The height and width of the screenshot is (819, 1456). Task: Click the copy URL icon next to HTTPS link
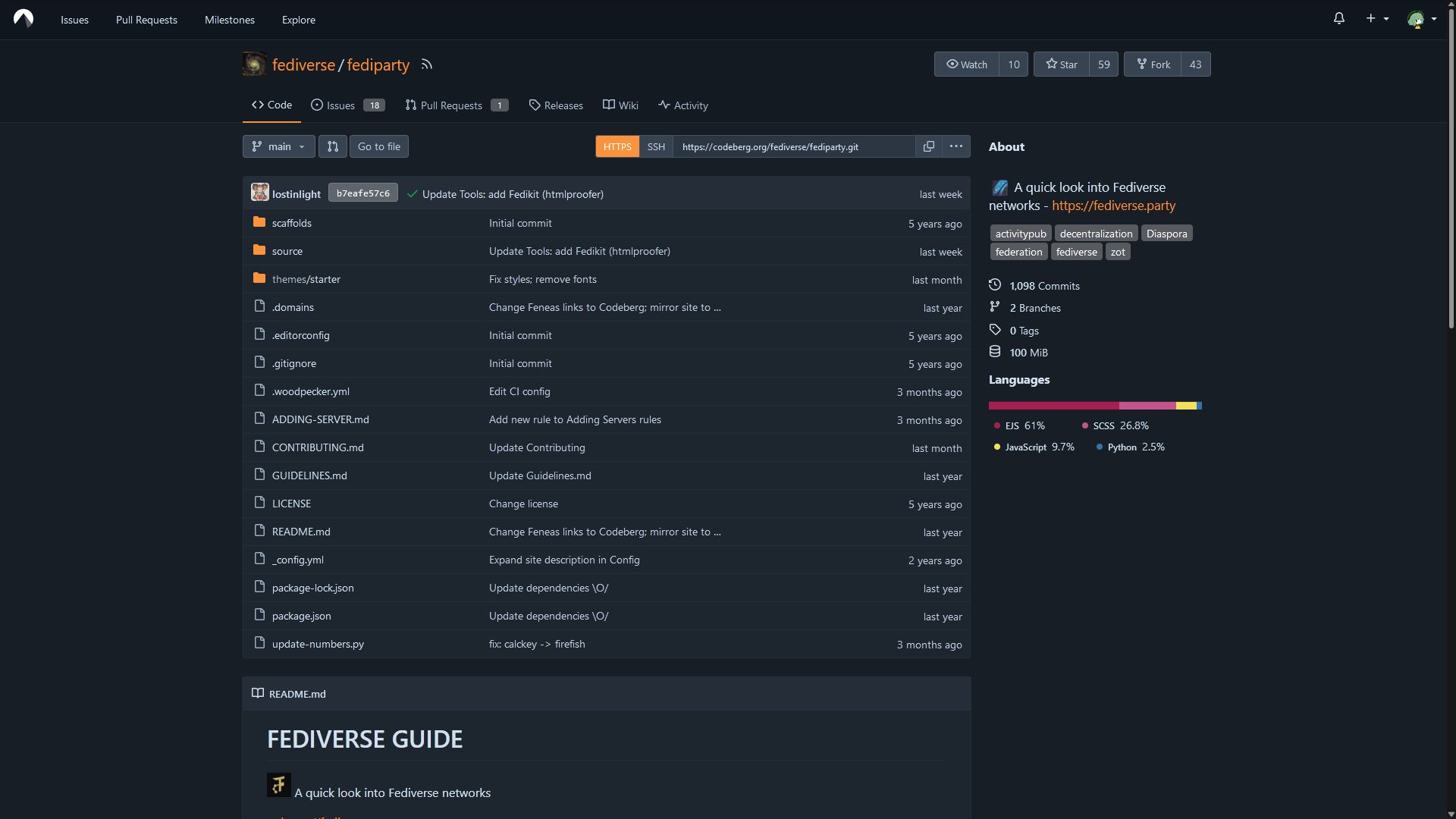pyautogui.click(x=928, y=146)
